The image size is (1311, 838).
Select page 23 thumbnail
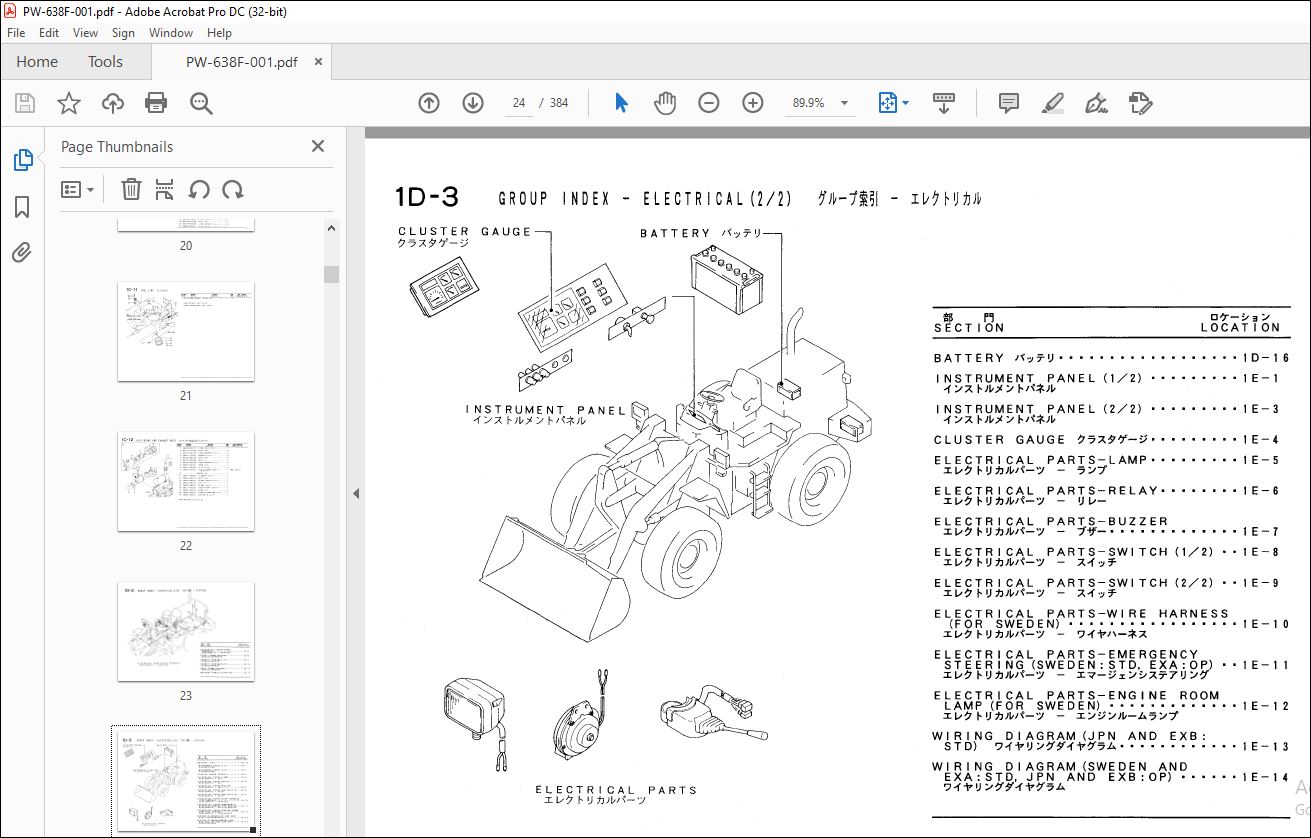coord(186,631)
